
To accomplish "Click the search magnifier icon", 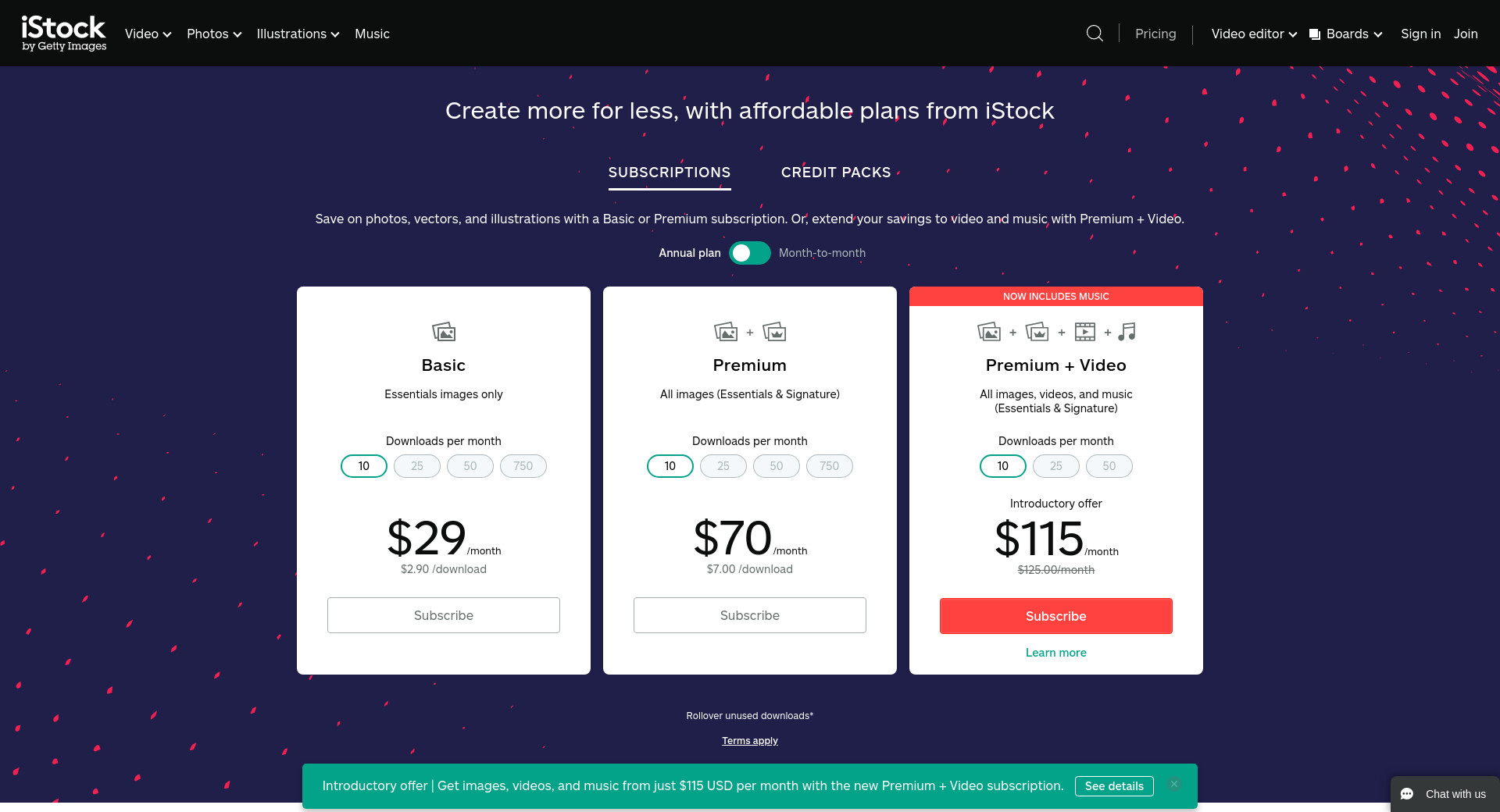I will [1095, 34].
